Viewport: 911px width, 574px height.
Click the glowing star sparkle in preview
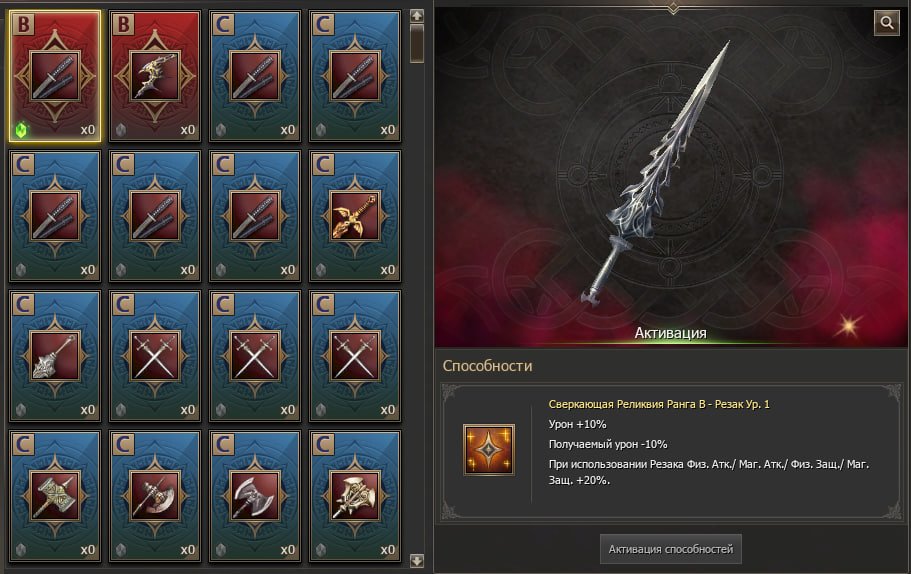point(848,327)
